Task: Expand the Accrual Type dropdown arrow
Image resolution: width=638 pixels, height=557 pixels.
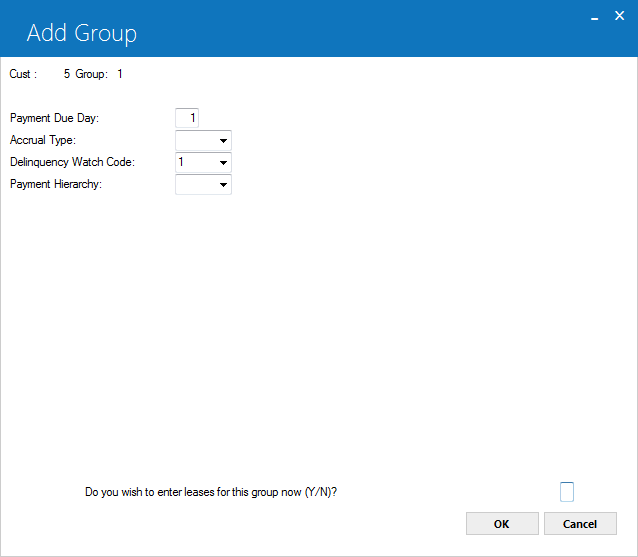Action: click(x=223, y=140)
